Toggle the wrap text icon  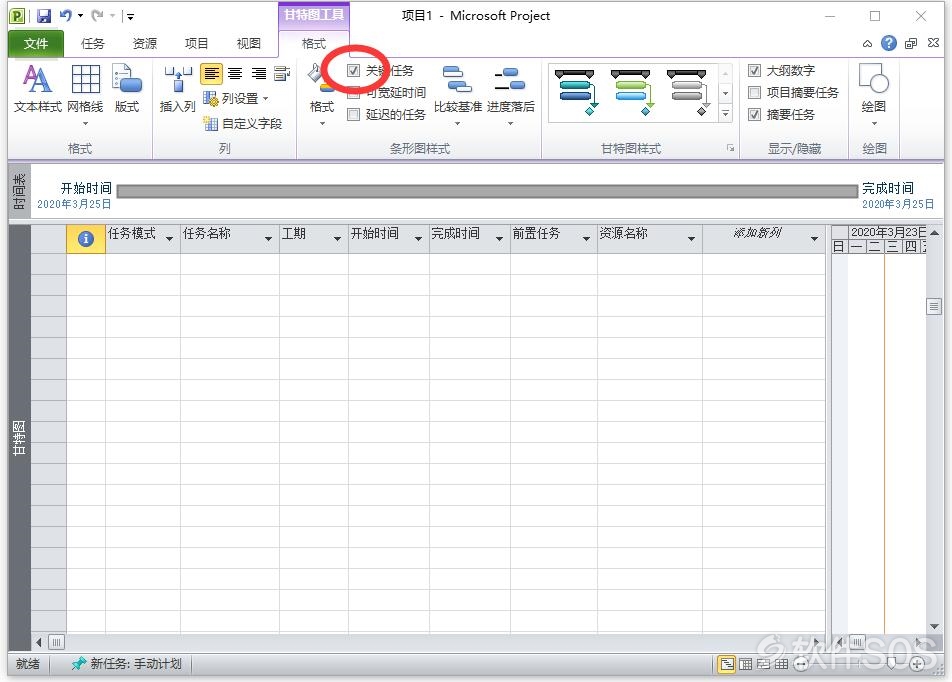[282, 73]
